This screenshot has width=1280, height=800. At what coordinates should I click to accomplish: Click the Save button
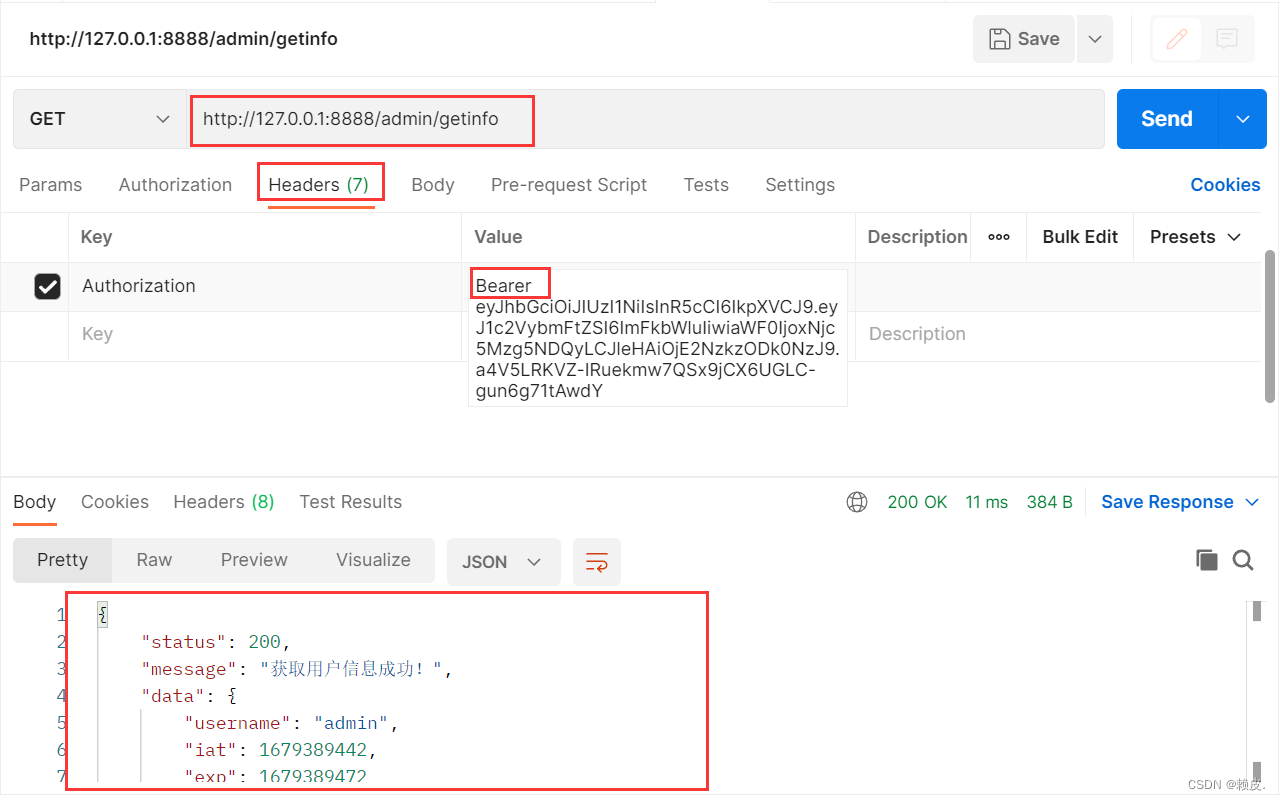[x=1024, y=39]
